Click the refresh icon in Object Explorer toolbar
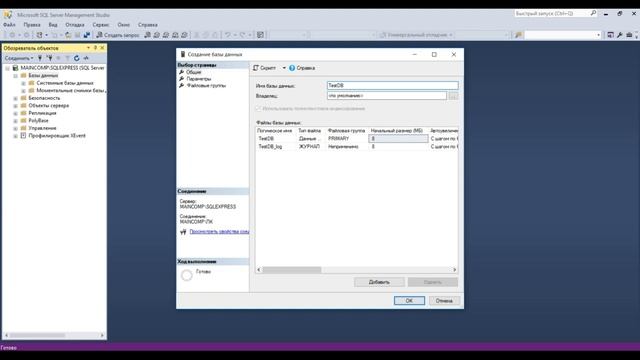The height and width of the screenshot is (360, 640). [x=76, y=58]
